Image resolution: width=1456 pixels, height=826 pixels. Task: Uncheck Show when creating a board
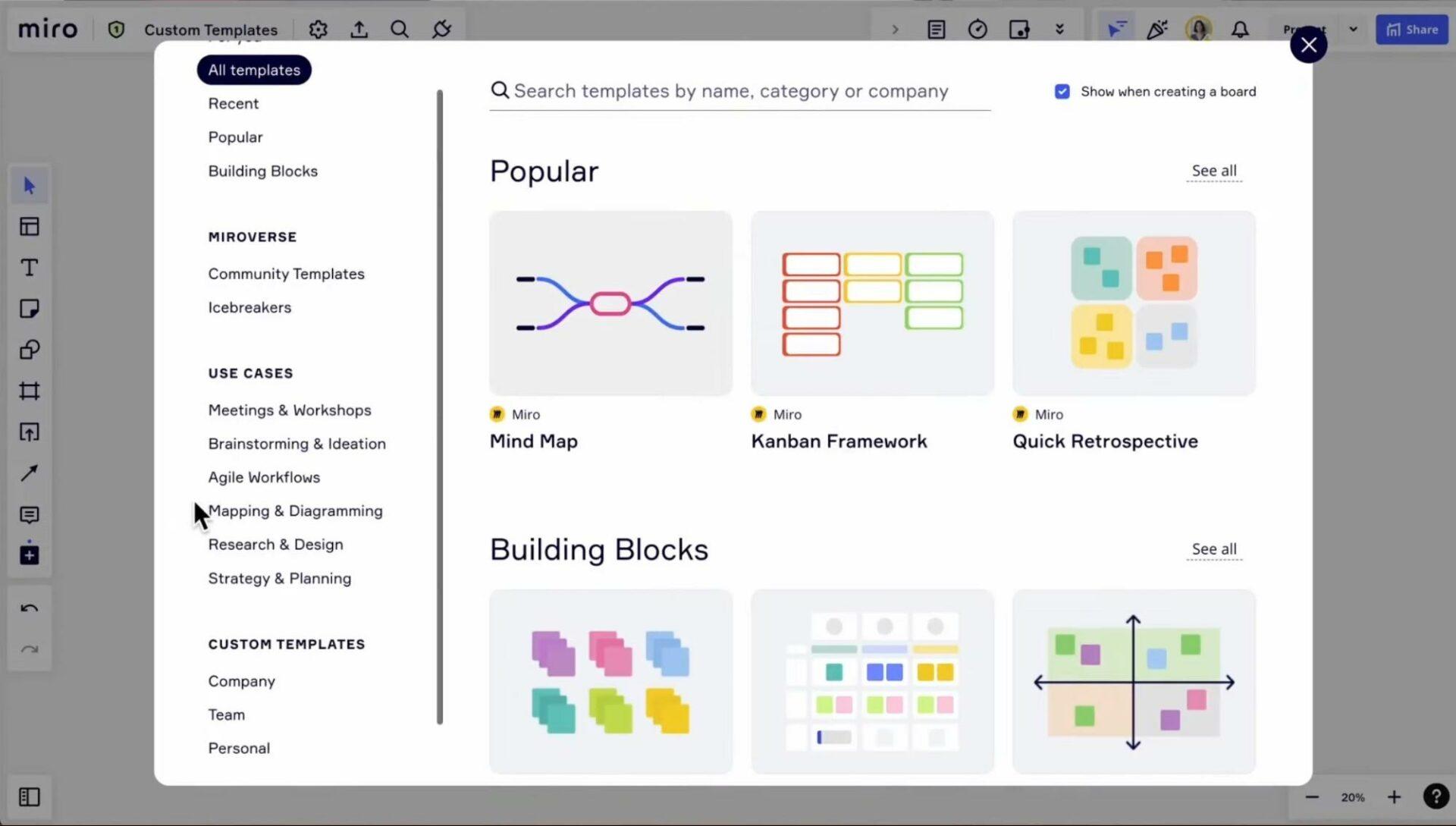1062,92
